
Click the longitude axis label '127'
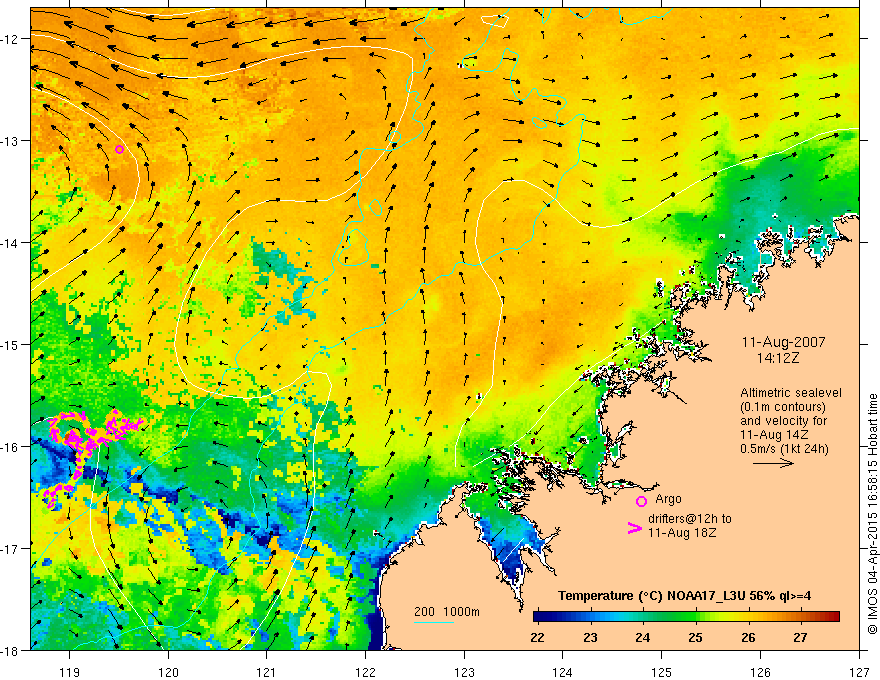[x=859, y=672]
